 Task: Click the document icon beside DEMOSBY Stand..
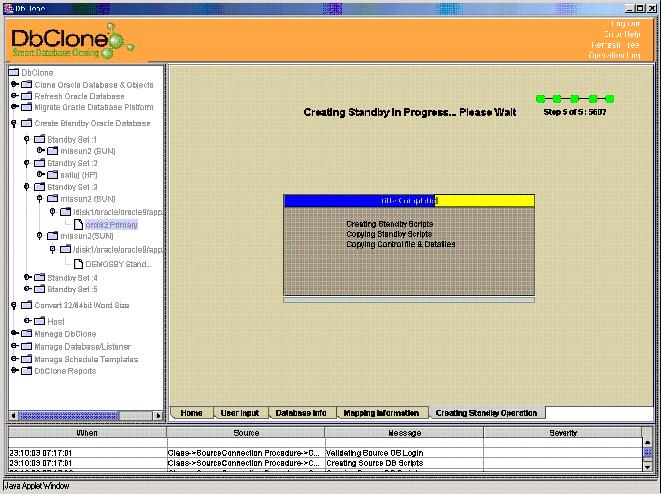tap(78, 264)
